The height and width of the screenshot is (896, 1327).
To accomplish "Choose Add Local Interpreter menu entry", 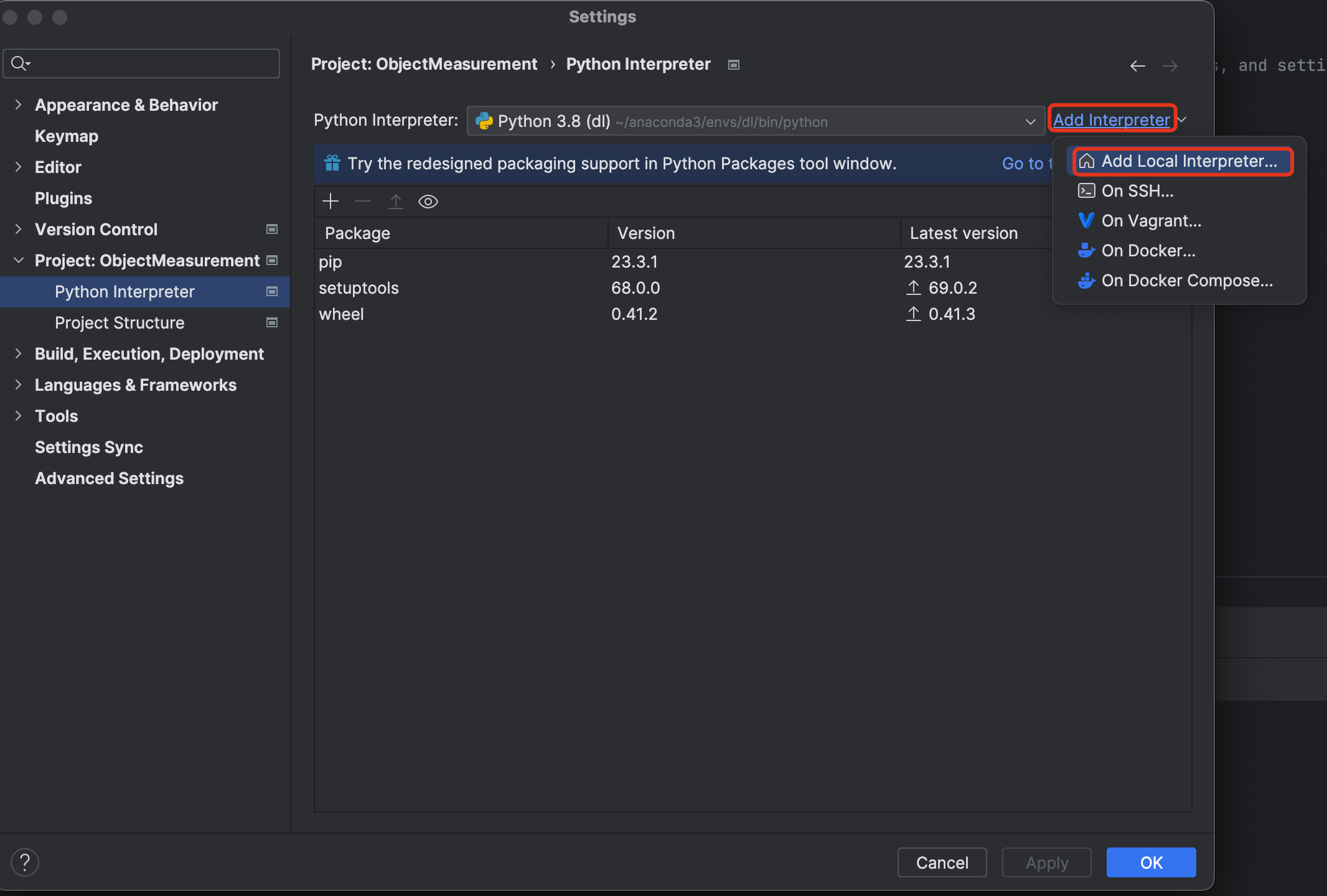I will point(1188,161).
